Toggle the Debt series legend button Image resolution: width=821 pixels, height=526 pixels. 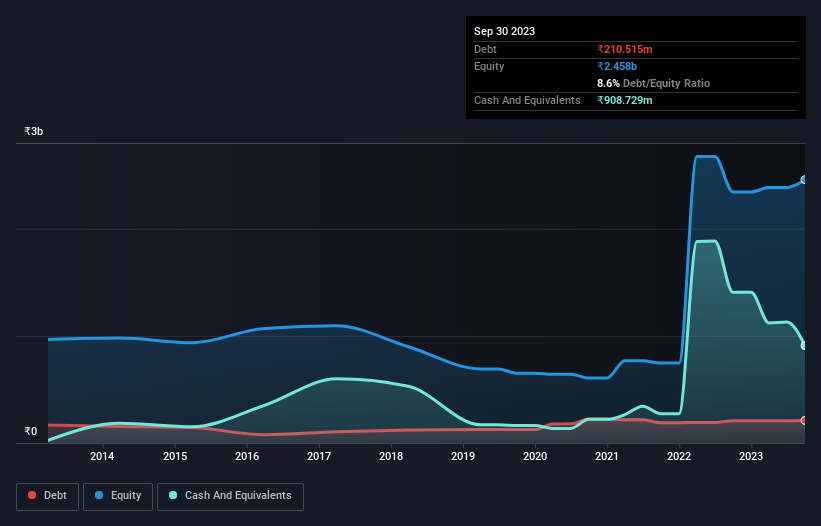pos(48,496)
